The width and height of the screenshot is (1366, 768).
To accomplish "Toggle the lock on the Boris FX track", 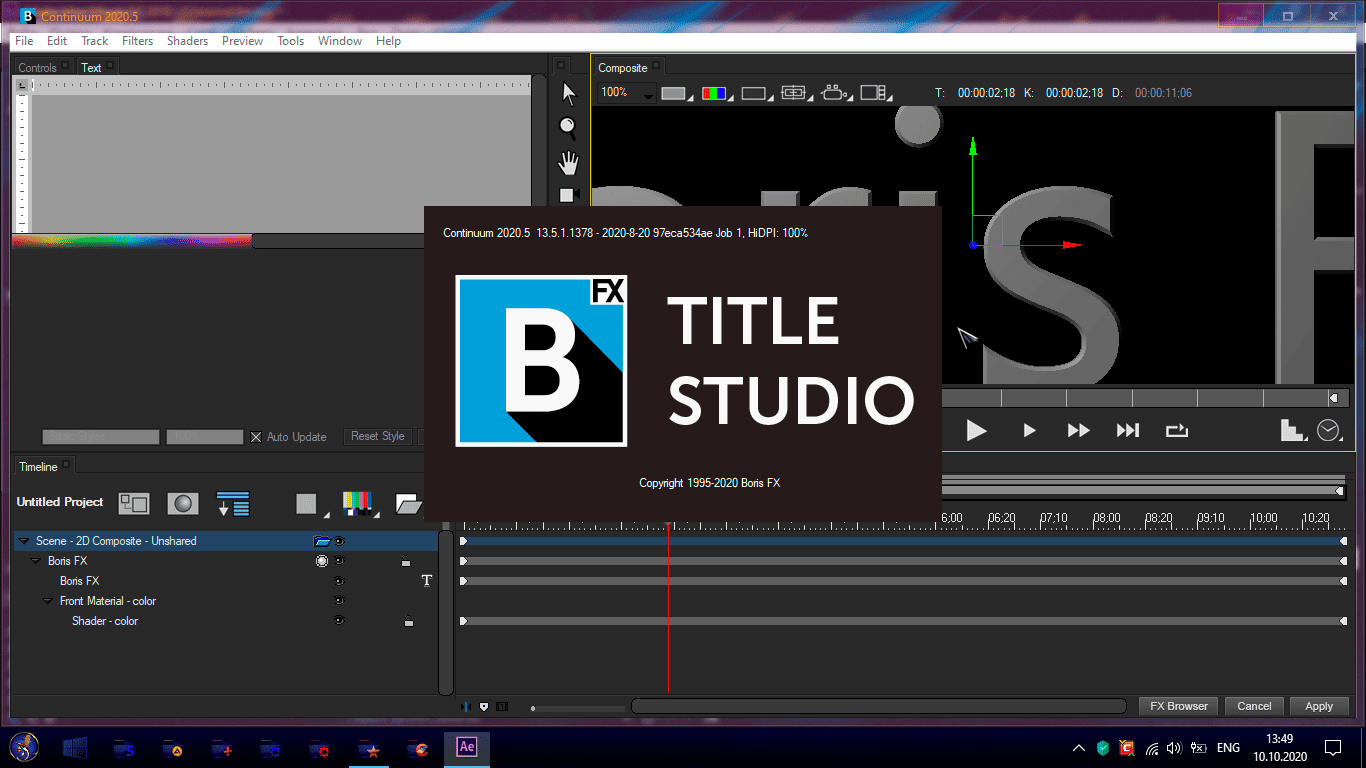I will coord(406,561).
